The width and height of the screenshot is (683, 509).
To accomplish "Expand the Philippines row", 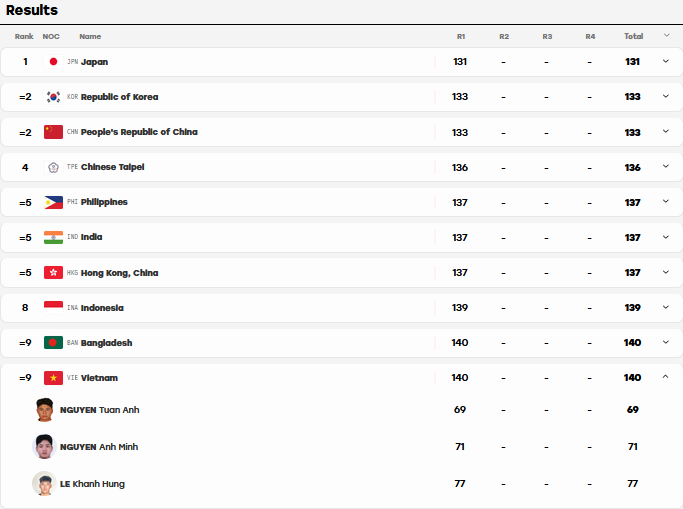I will pyautogui.click(x=666, y=202).
